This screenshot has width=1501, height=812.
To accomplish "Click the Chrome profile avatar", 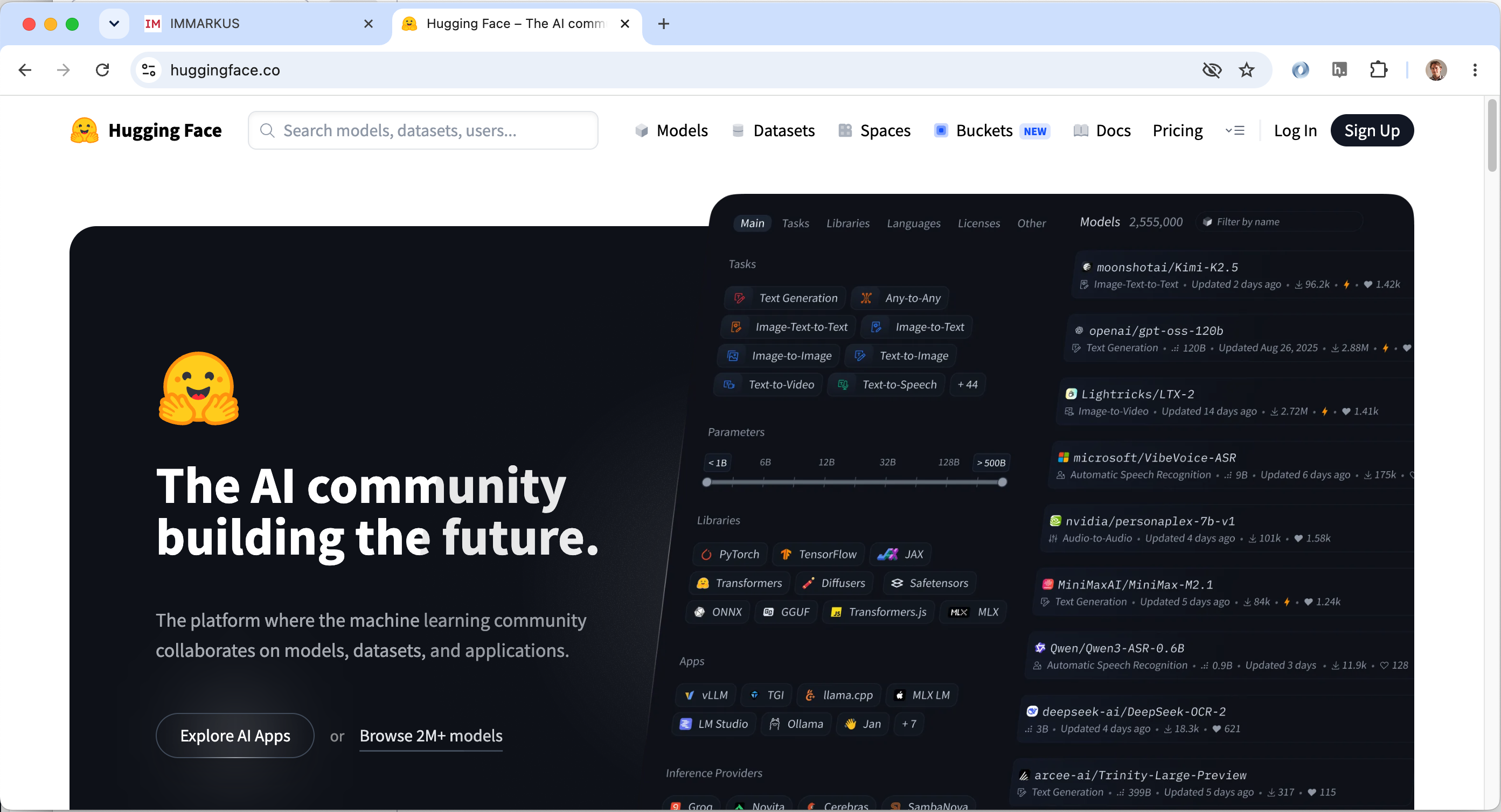I will [1436, 70].
